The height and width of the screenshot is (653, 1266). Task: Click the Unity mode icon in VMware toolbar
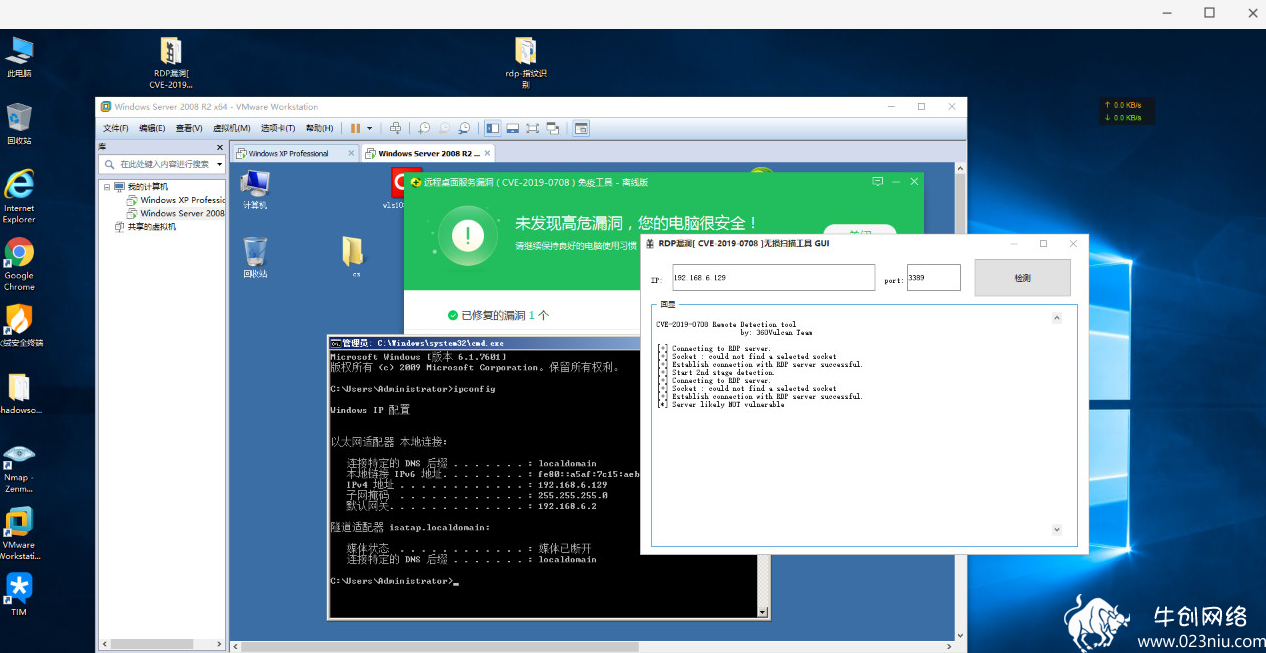point(552,128)
